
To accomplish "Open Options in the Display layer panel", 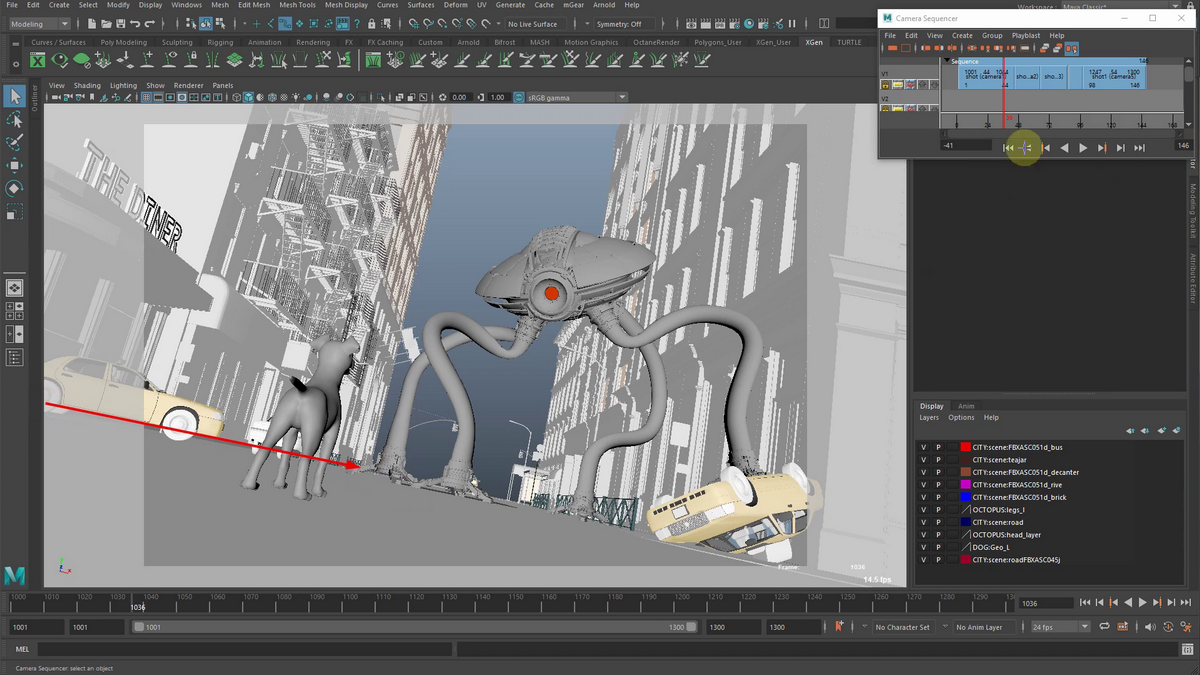I will [961, 417].
